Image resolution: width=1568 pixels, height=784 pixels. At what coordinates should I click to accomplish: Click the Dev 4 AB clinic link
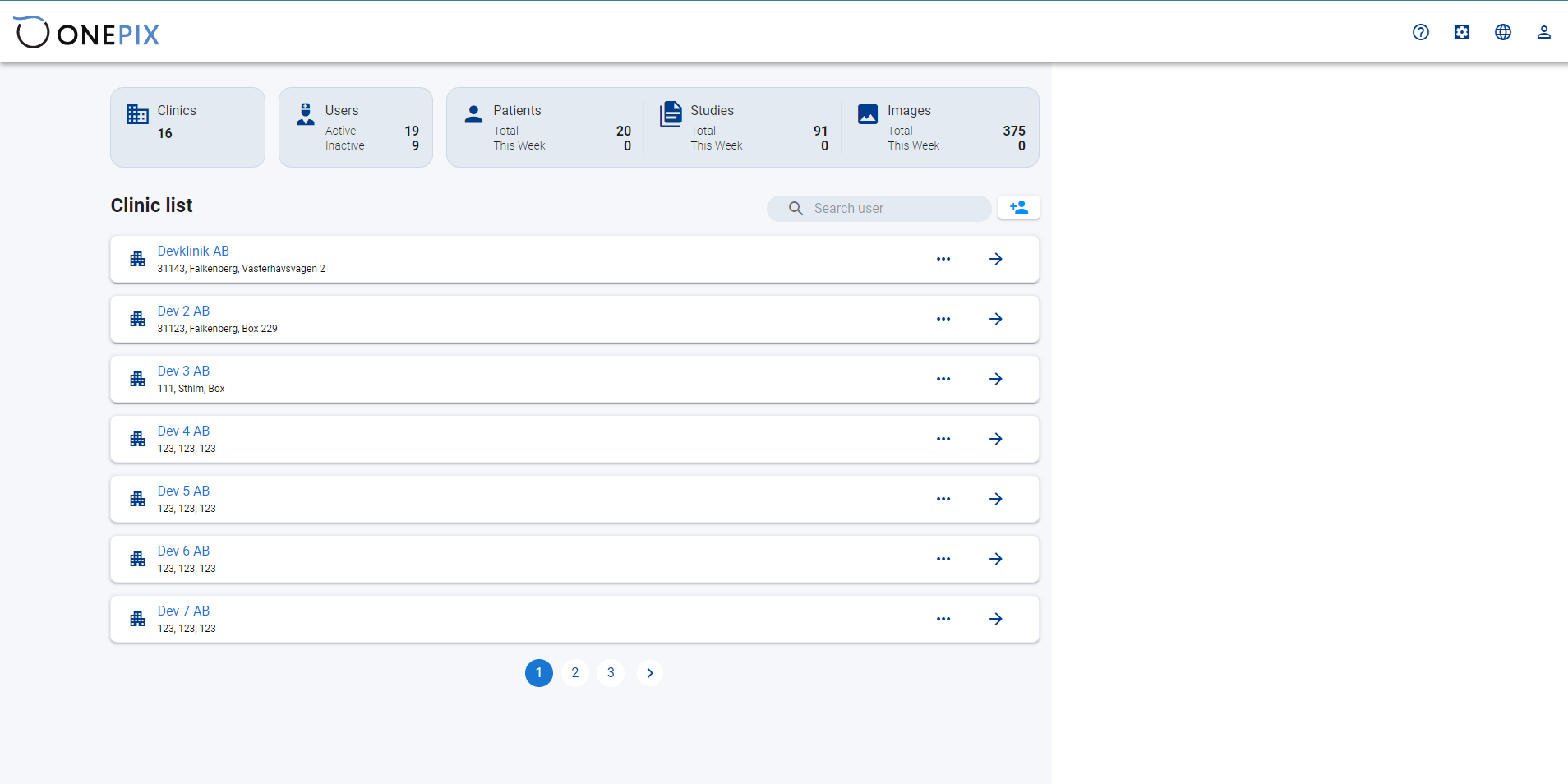point(183,431)
